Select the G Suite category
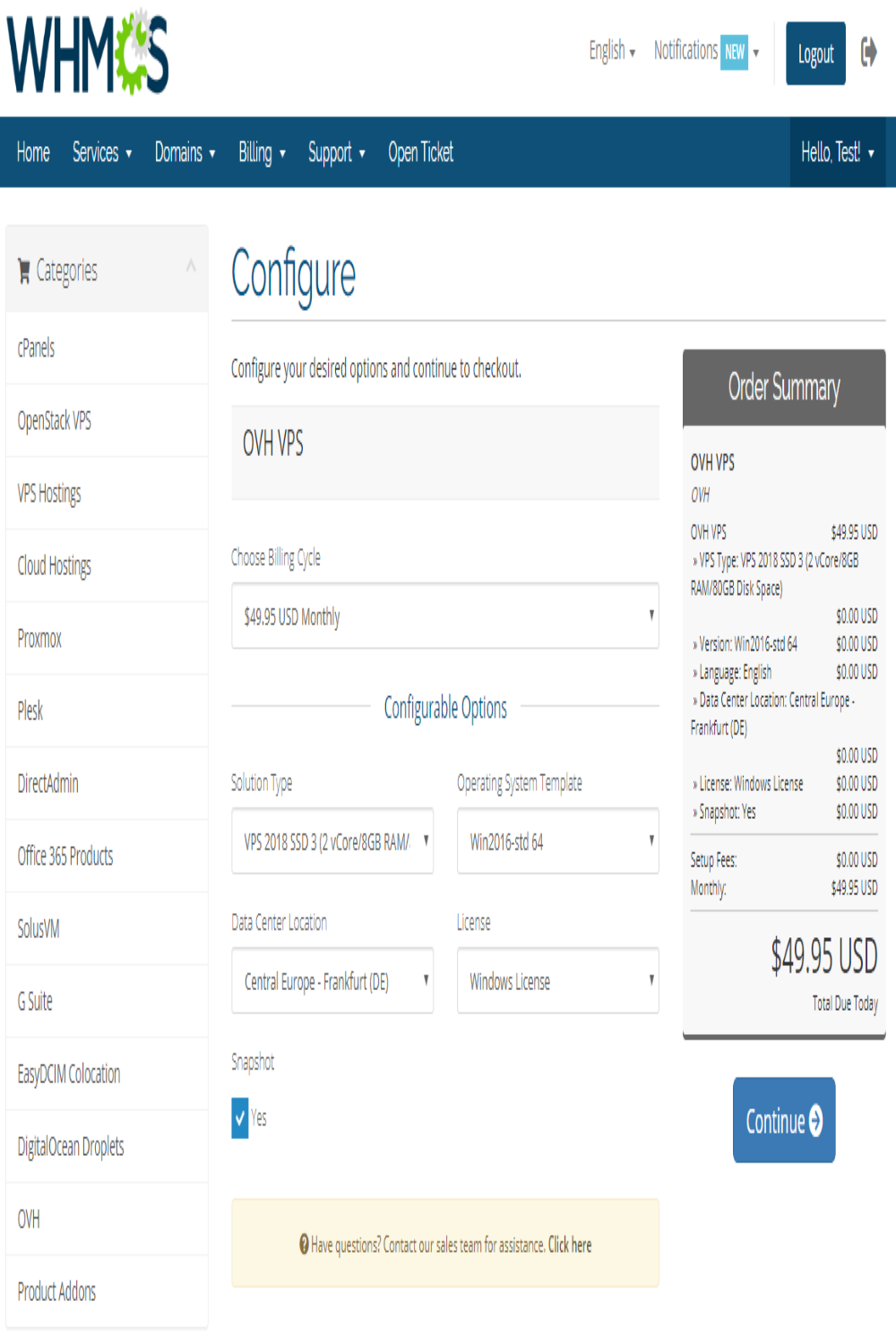 coord(107,1002)
